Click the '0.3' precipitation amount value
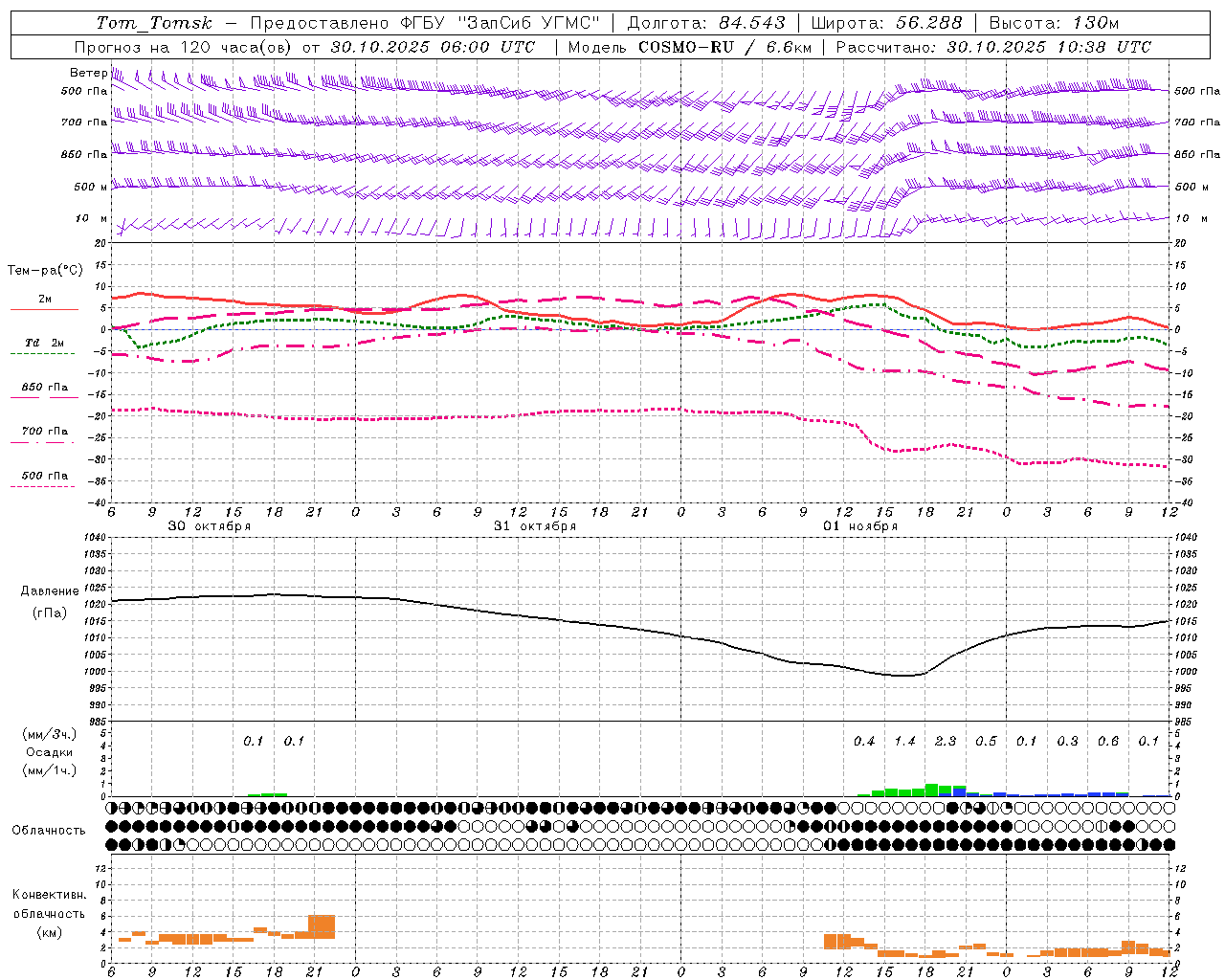Image resolution: width=1225 pixels, height=980 pixels. tap(1068, 741)
